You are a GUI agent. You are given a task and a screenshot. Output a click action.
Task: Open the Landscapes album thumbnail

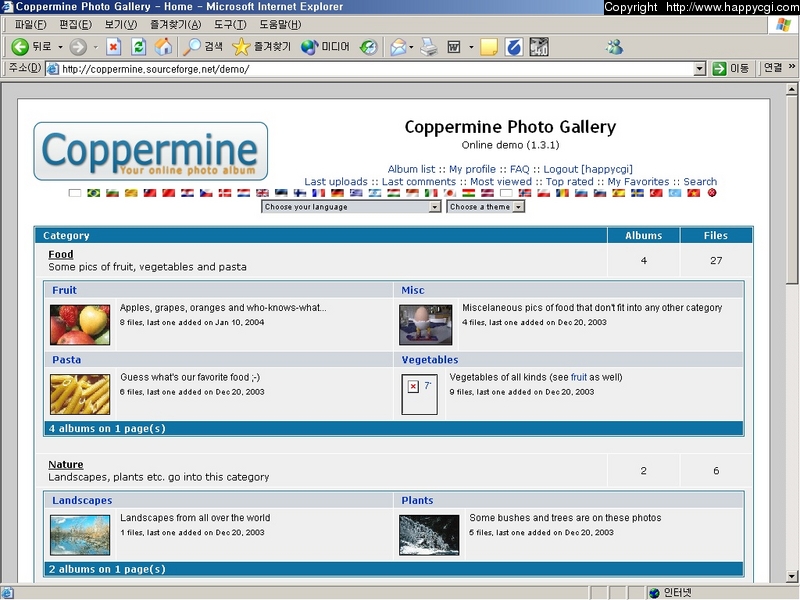coord(80,535)
